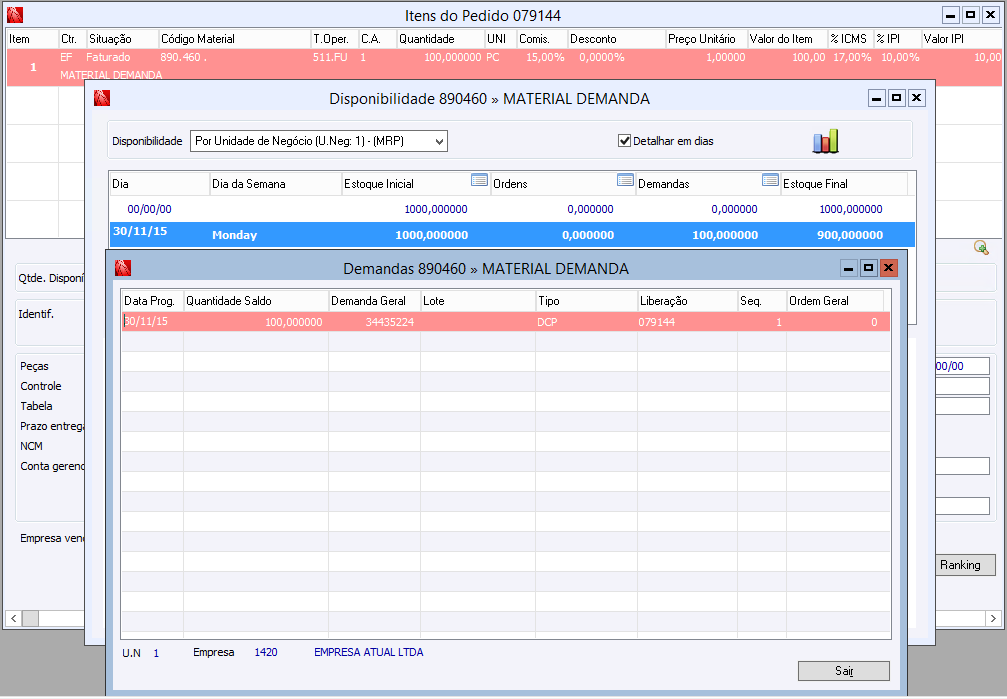Click the 30/11/15 date cell in Demandas
Image resolution: width=1007 pixels, height=699 pixels.
coord(152,322)
